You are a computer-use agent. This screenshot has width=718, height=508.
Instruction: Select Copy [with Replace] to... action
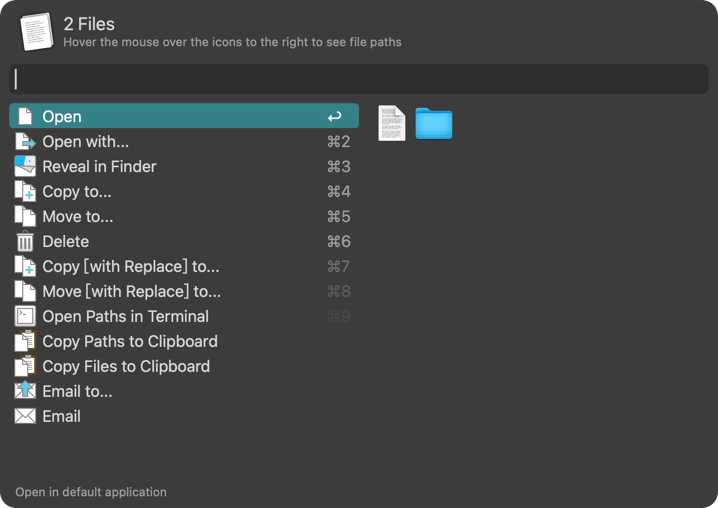tap(130, 267)
